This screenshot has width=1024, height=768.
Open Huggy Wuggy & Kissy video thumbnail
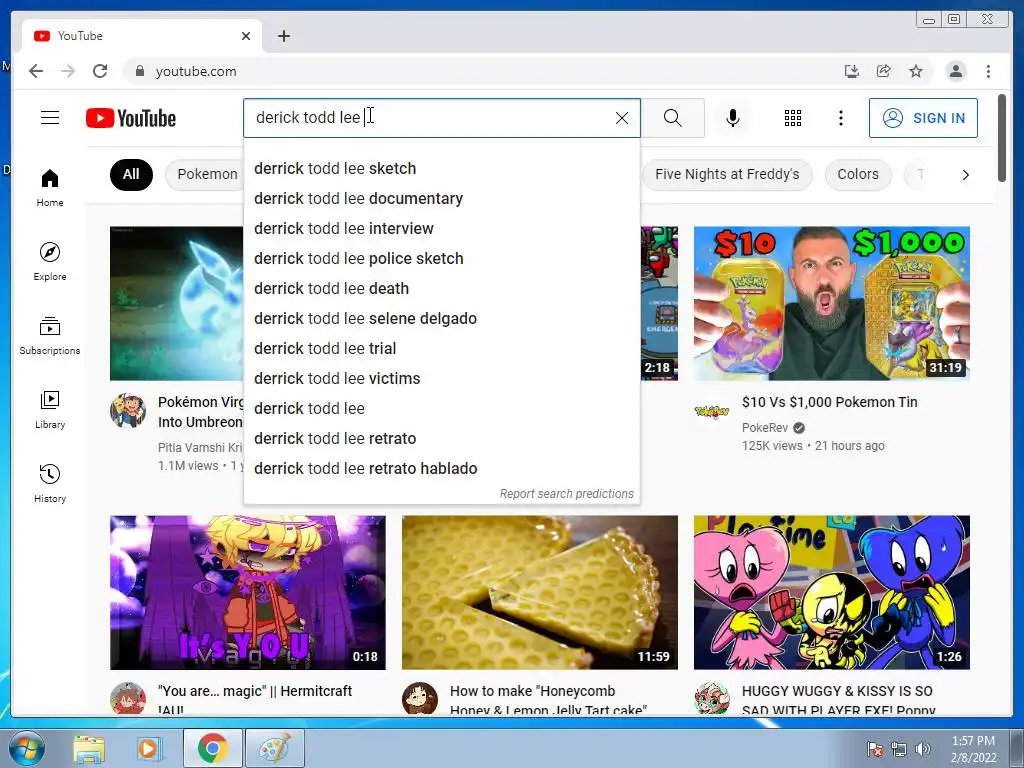tap(831, 592)
